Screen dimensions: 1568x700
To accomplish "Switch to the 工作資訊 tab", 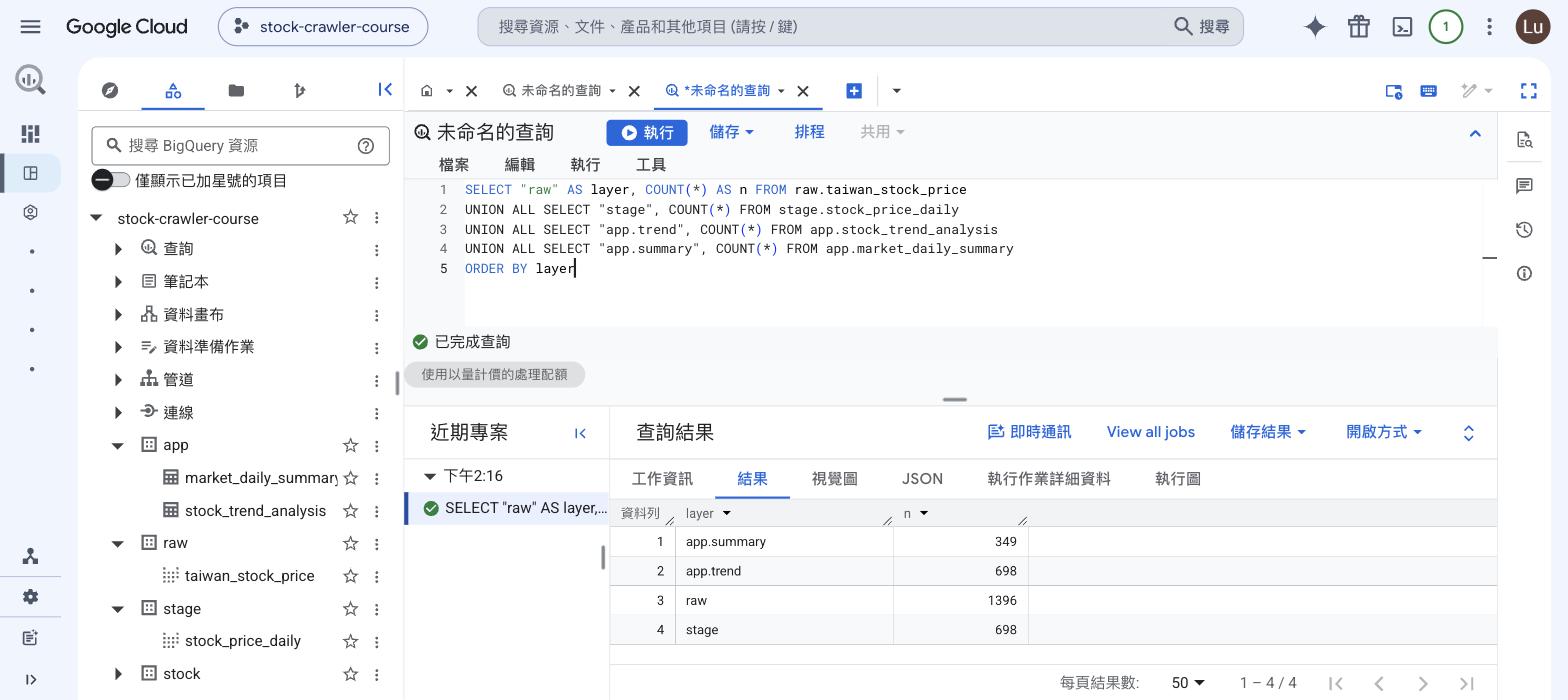I will 662,479.
